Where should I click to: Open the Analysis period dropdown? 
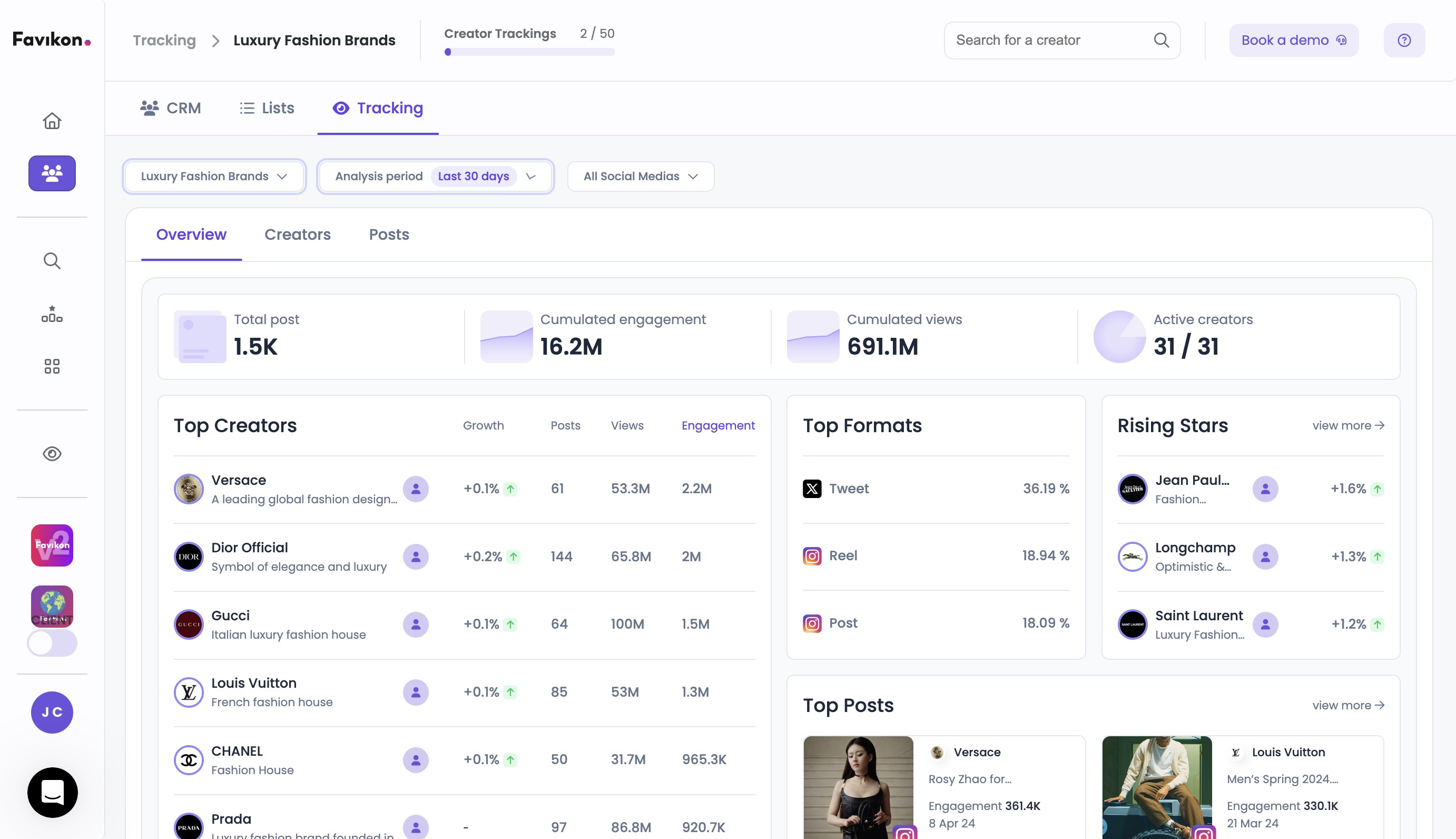[435, 177]
